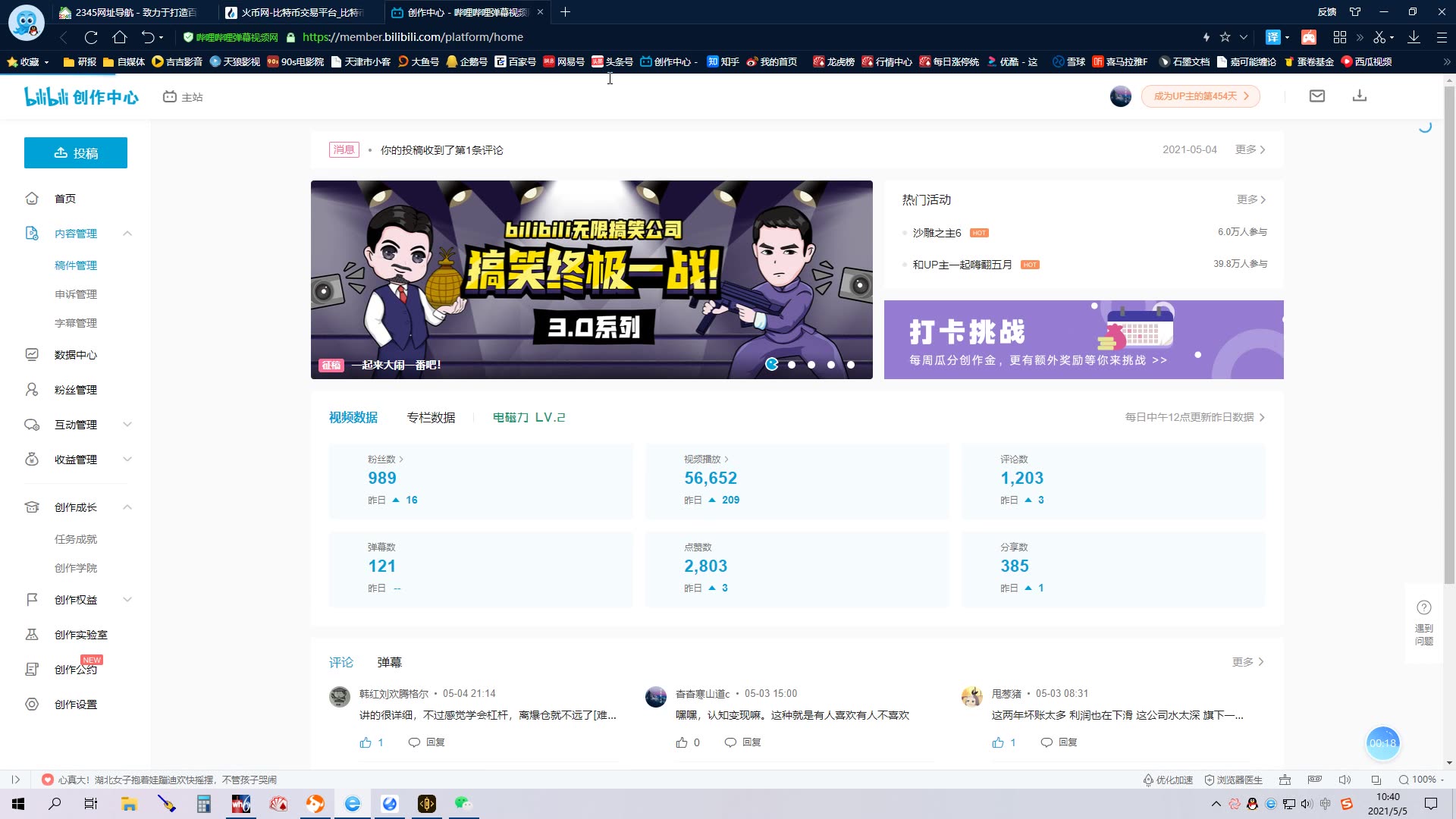
Task: Click the 创作权益 flag icon
Action: (32, 600)
